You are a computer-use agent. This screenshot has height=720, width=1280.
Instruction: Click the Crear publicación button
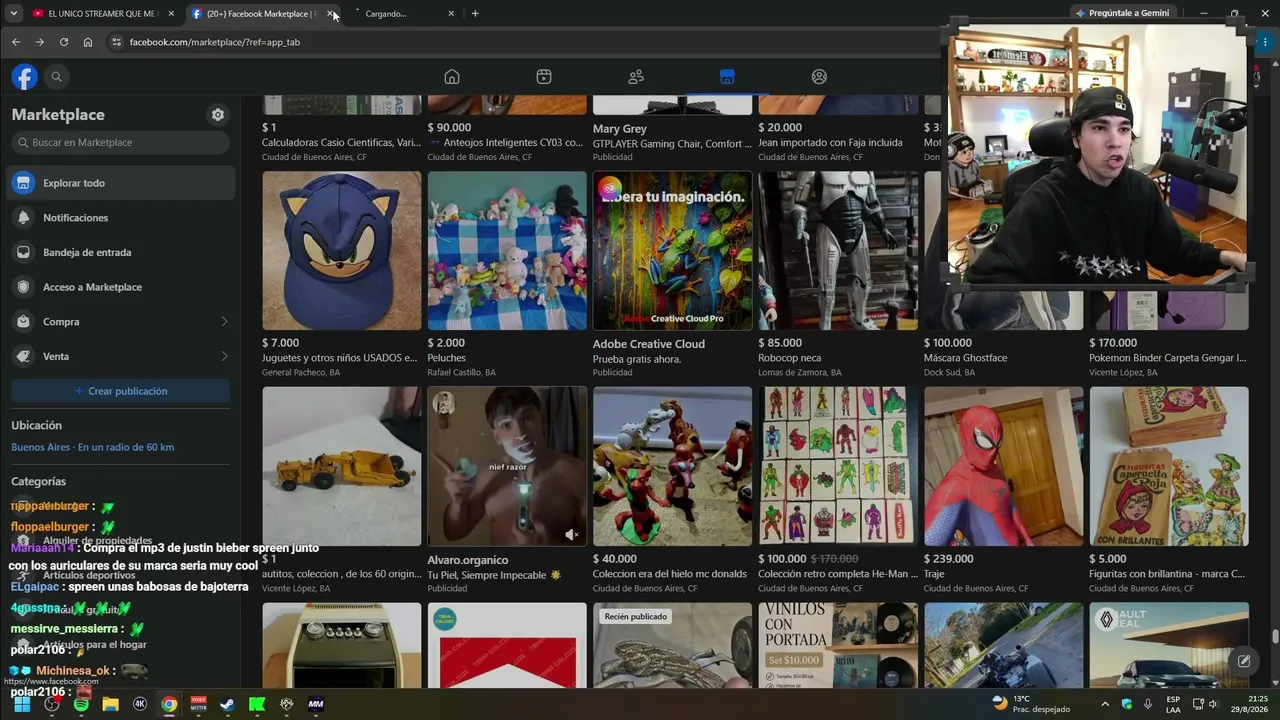(x=121, y=391)
